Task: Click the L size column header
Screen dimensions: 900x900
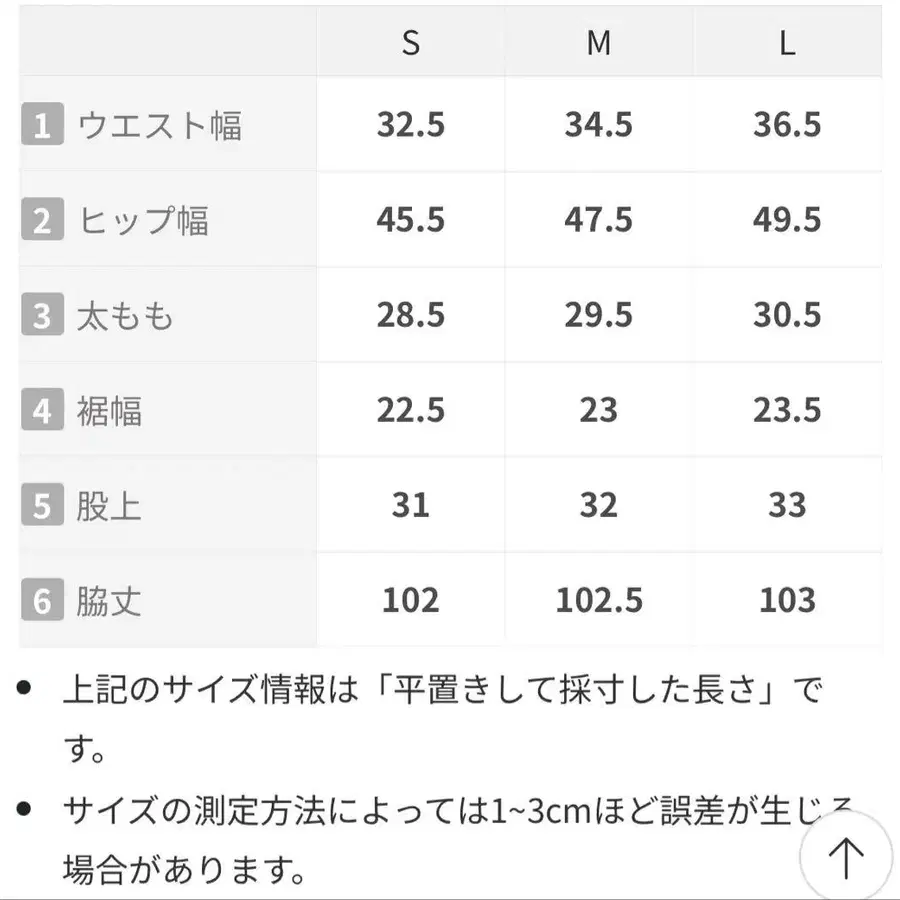Action: tap(786, 43)
